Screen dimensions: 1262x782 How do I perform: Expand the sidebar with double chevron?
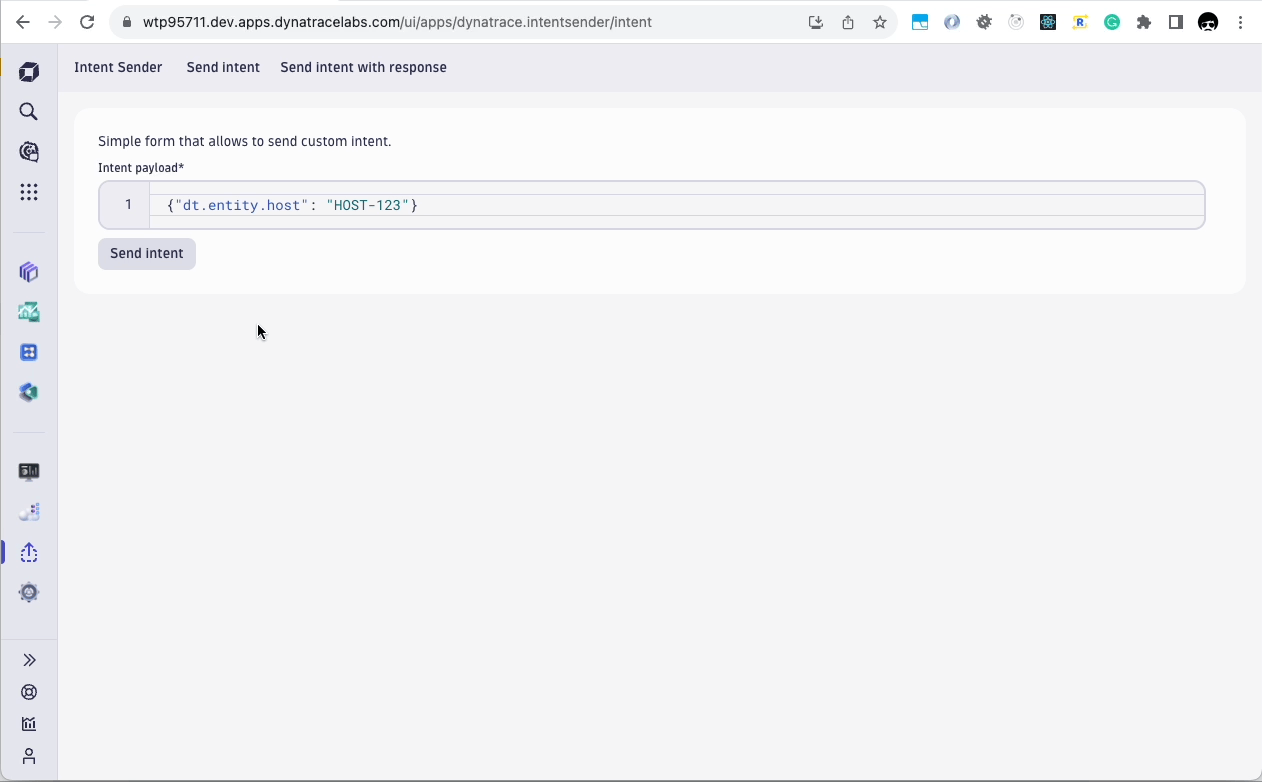[29, 660]
